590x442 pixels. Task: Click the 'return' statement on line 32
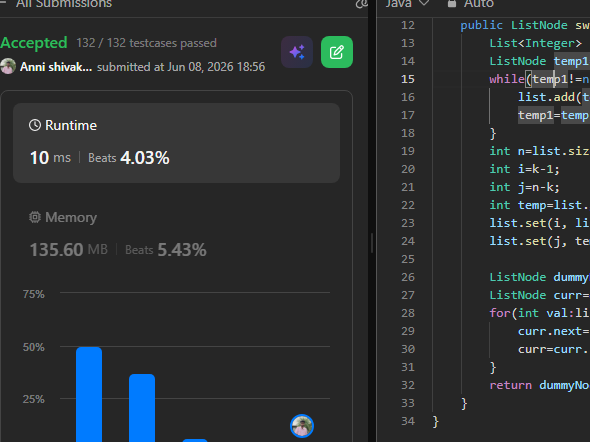[x=510, y=385]
